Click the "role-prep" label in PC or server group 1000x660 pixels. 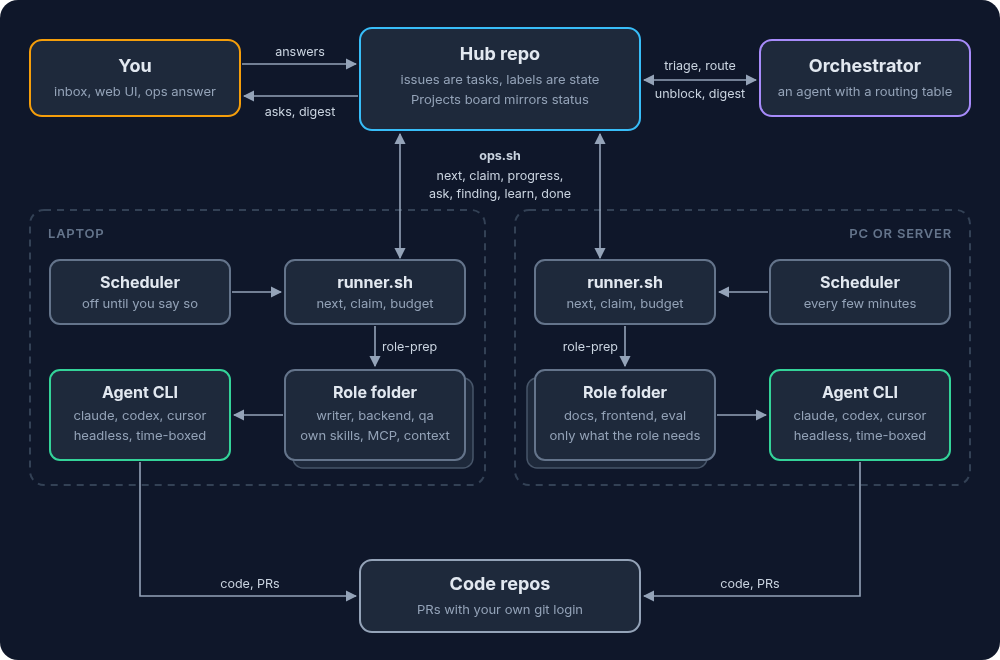(590, 347)
